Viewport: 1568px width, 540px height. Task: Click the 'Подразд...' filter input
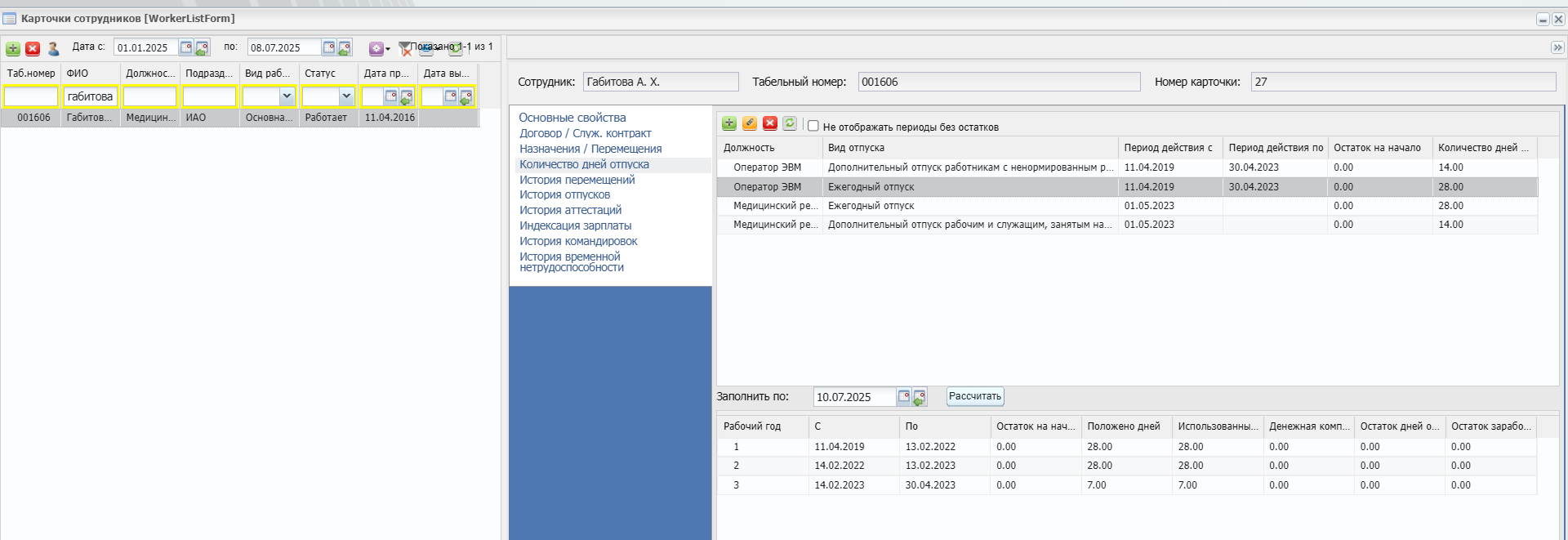click(209, 96)
